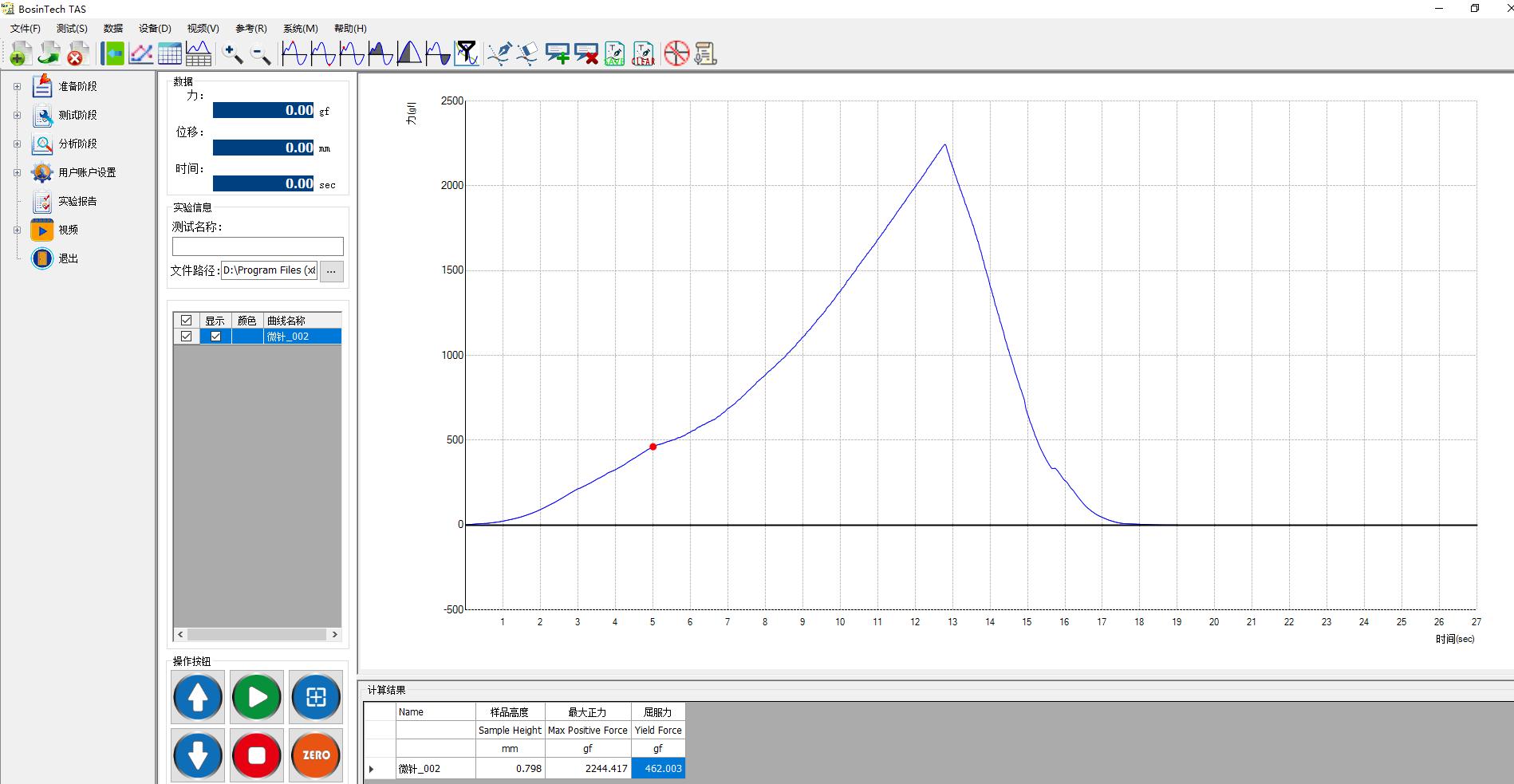
Task: Select the positive peak marker curve icon
Action: point(295,53)
